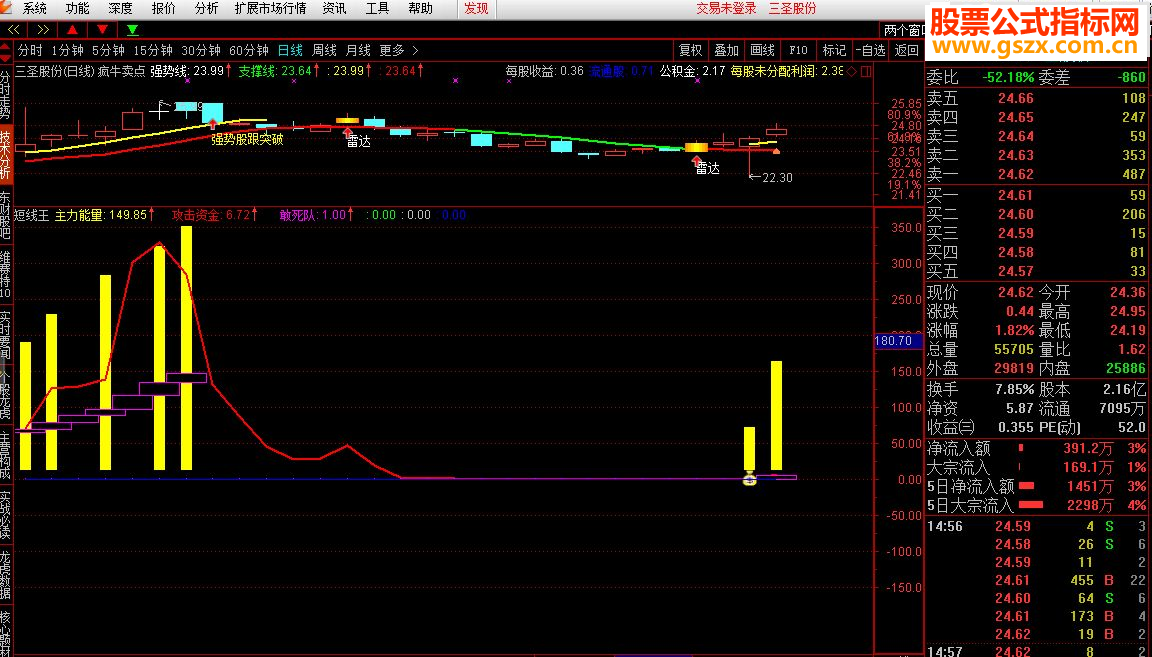1152x657 pixels.
Task: Click the 发现 tab button
Action: pos(476,9)
